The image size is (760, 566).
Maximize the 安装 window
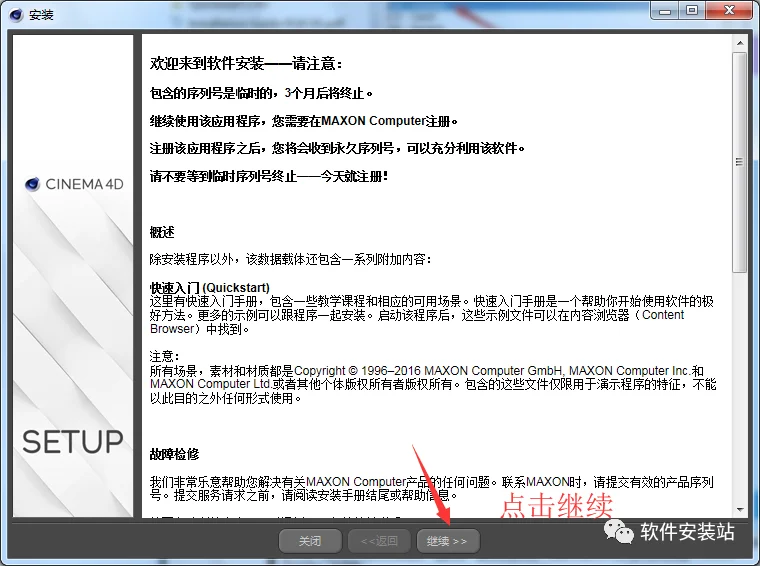pos(692,11)
